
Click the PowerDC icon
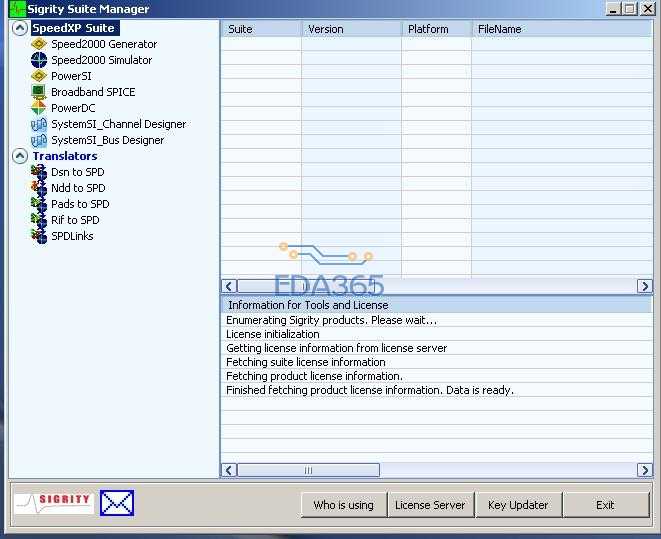[x=39, y=108]
